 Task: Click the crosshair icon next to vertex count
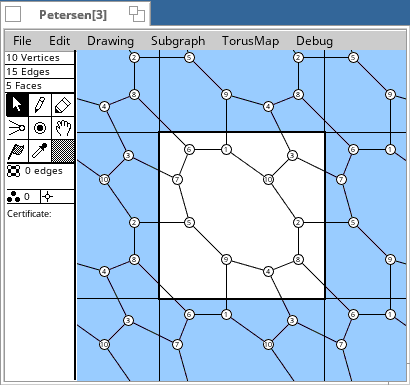click(x=48, y=197)
